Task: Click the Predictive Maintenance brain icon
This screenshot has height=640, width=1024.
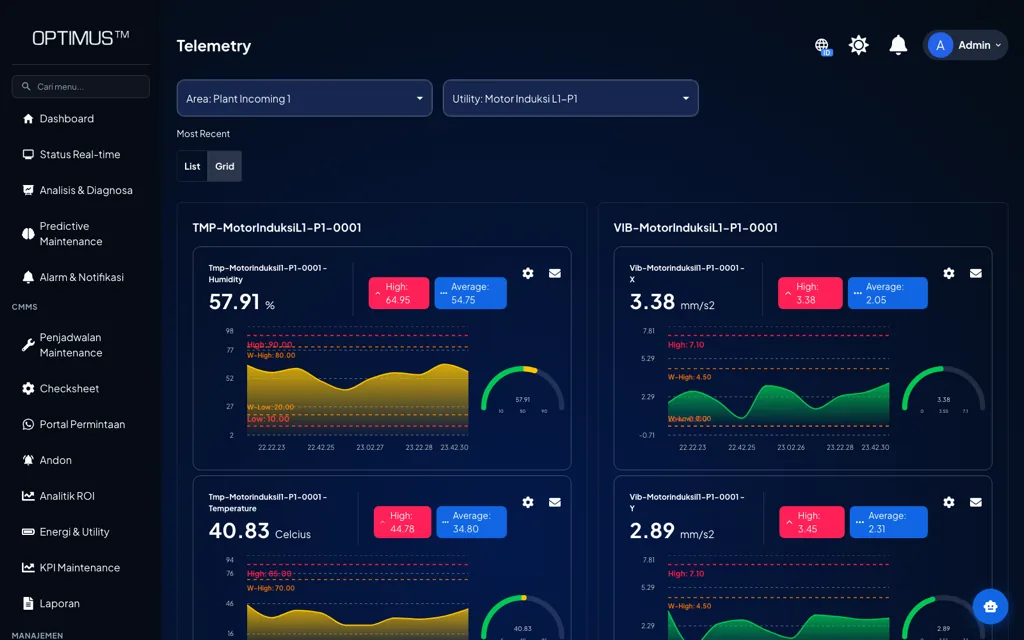Action: point(28,234)
